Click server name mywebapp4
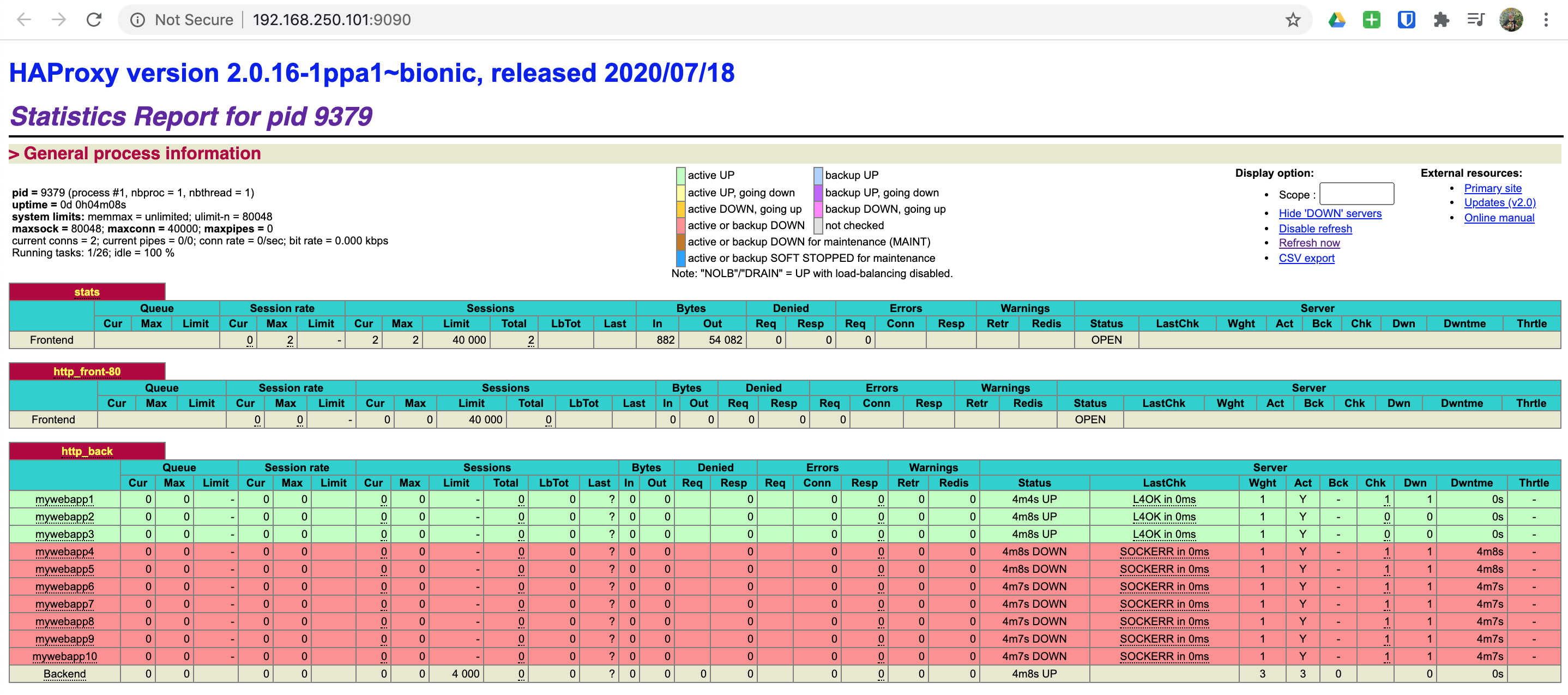Viewport: 1568px width, 695px height. coord(64,552)
